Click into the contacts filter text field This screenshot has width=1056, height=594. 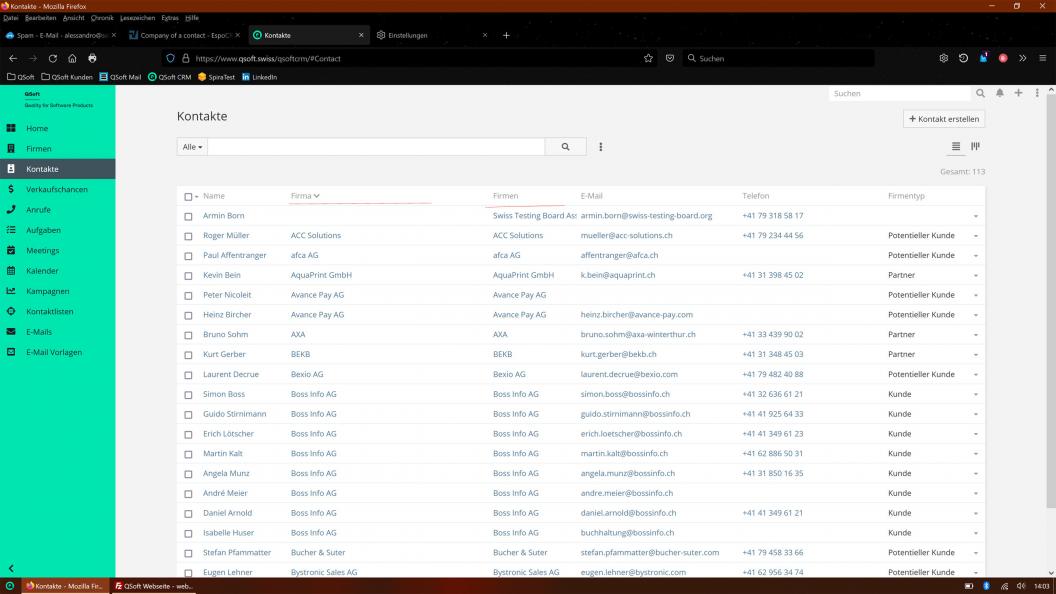tap(376, 147)
